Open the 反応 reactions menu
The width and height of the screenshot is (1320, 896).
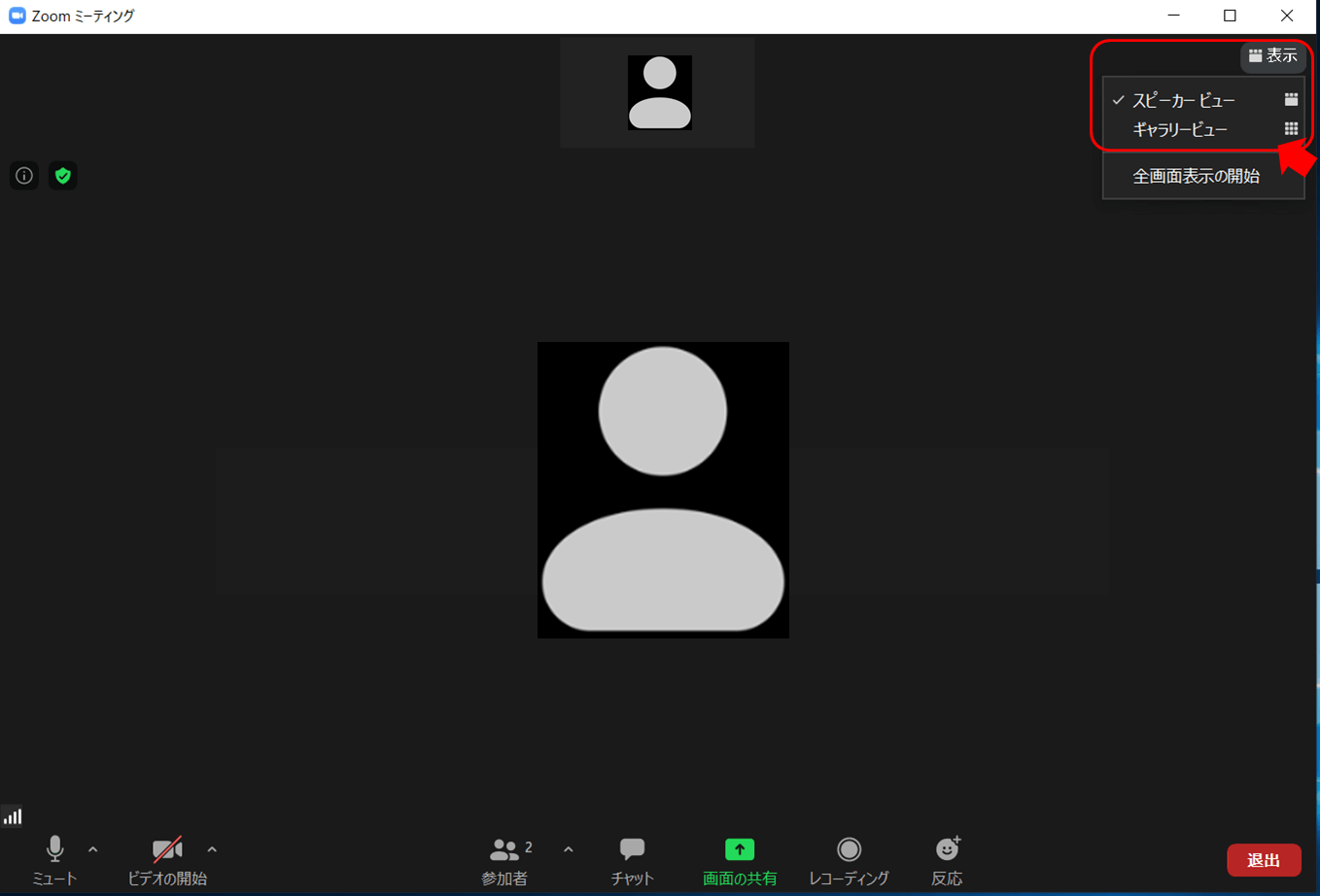click(x=947, y=859)
